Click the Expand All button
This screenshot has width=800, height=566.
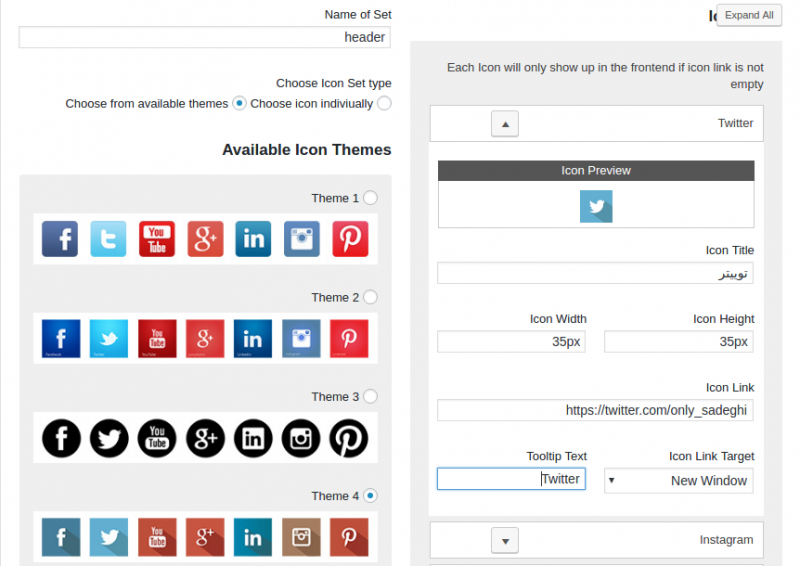click(749, 15)
